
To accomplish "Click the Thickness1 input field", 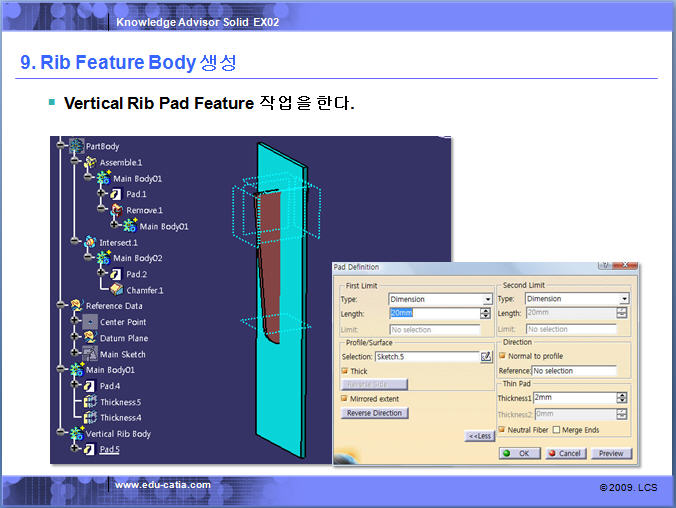I will (574, 398).
